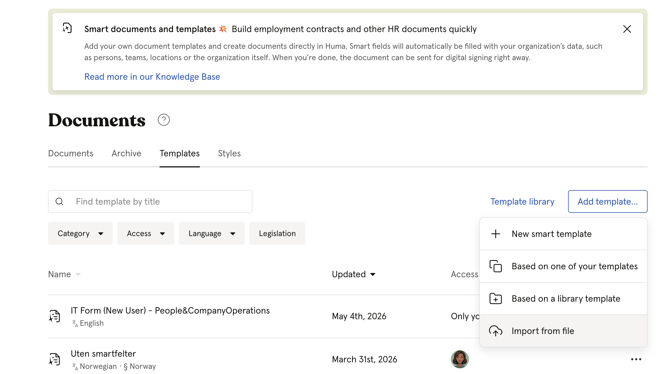Viewport: 670px width, 374px height.
Task: Click the English language label under IT Form
Action: [88, 323]
